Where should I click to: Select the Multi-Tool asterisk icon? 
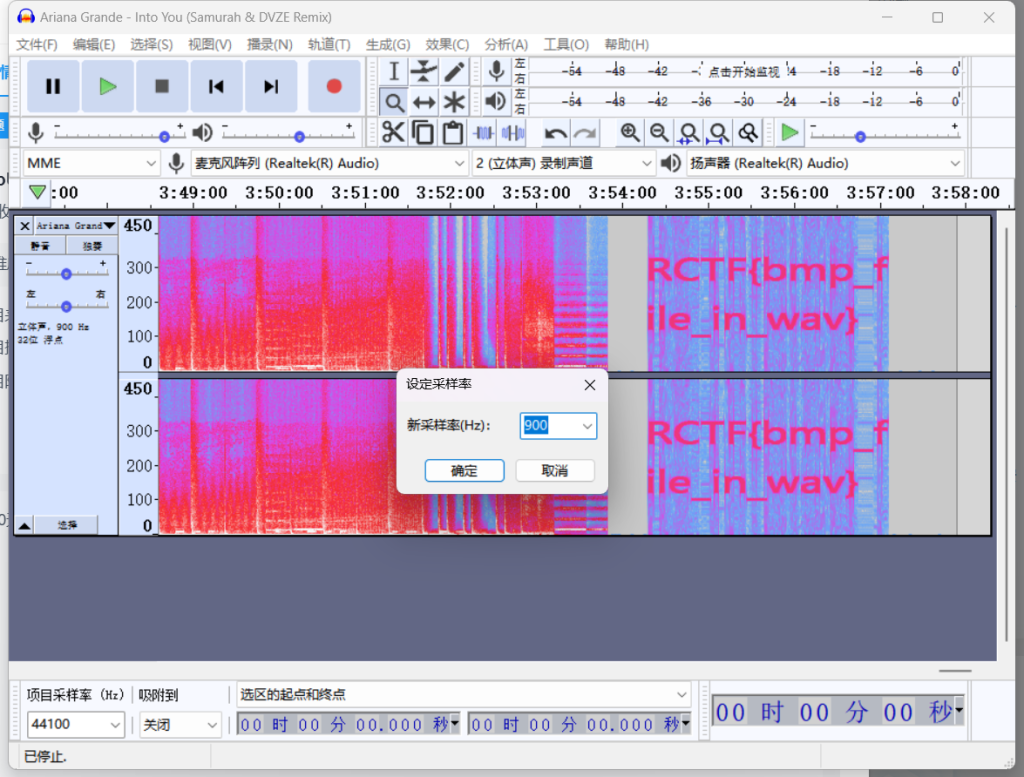[455, 102]
